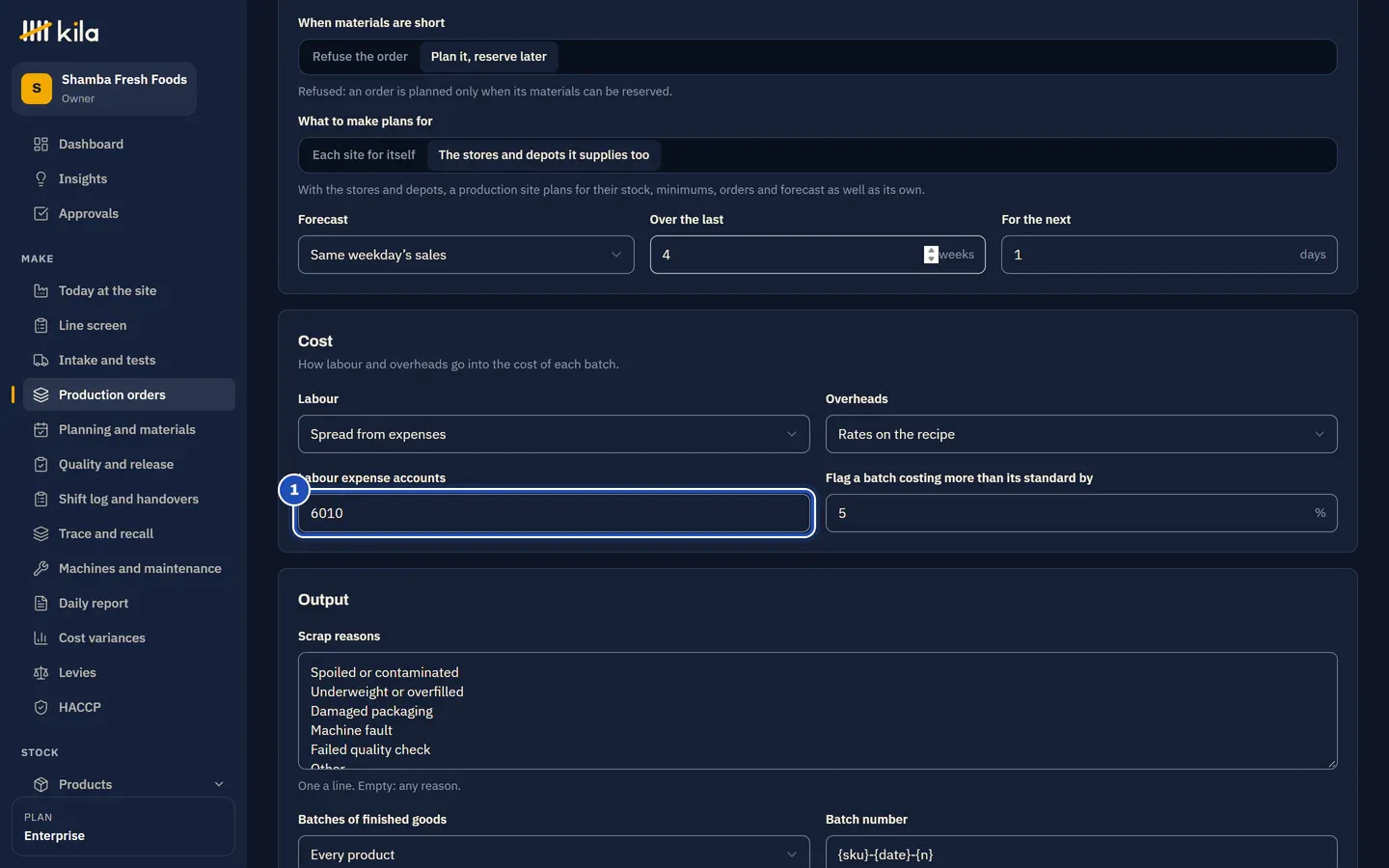
Task: Click the Line screen clipboard icon
Action: tap(41, 325)
